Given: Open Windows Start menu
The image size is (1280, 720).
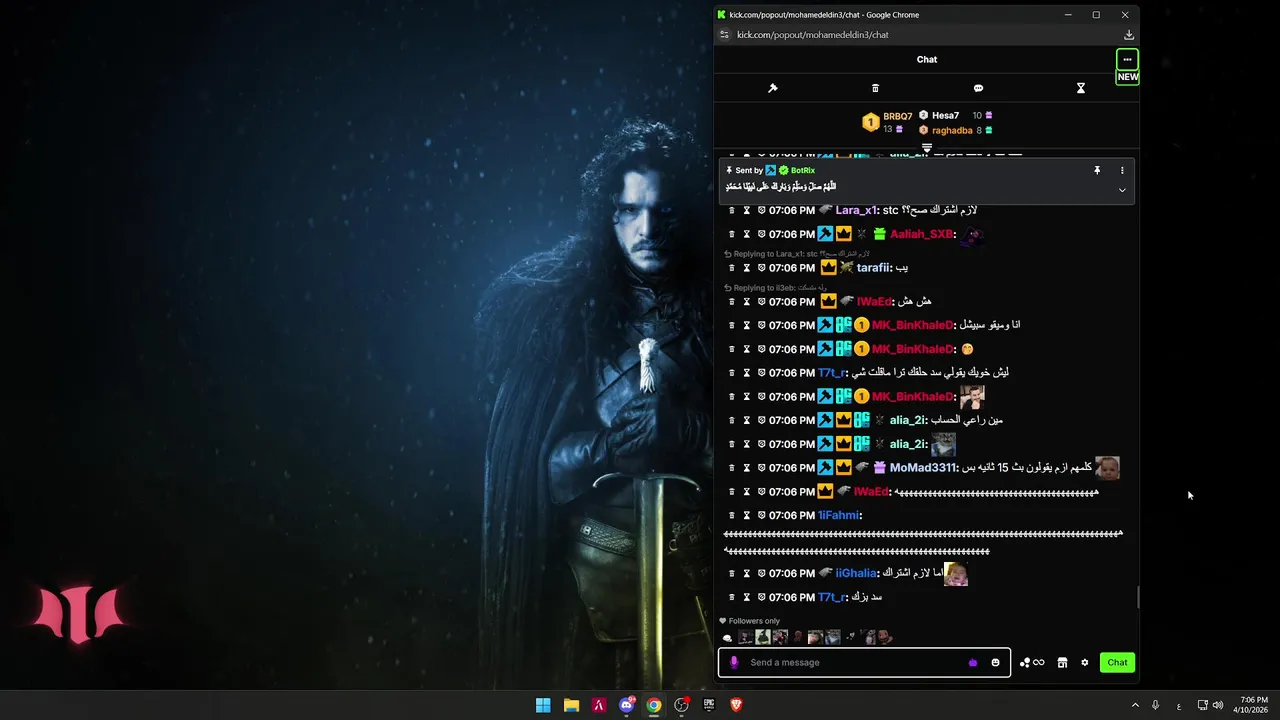Looking at the screenshot, I should point(543,705).
